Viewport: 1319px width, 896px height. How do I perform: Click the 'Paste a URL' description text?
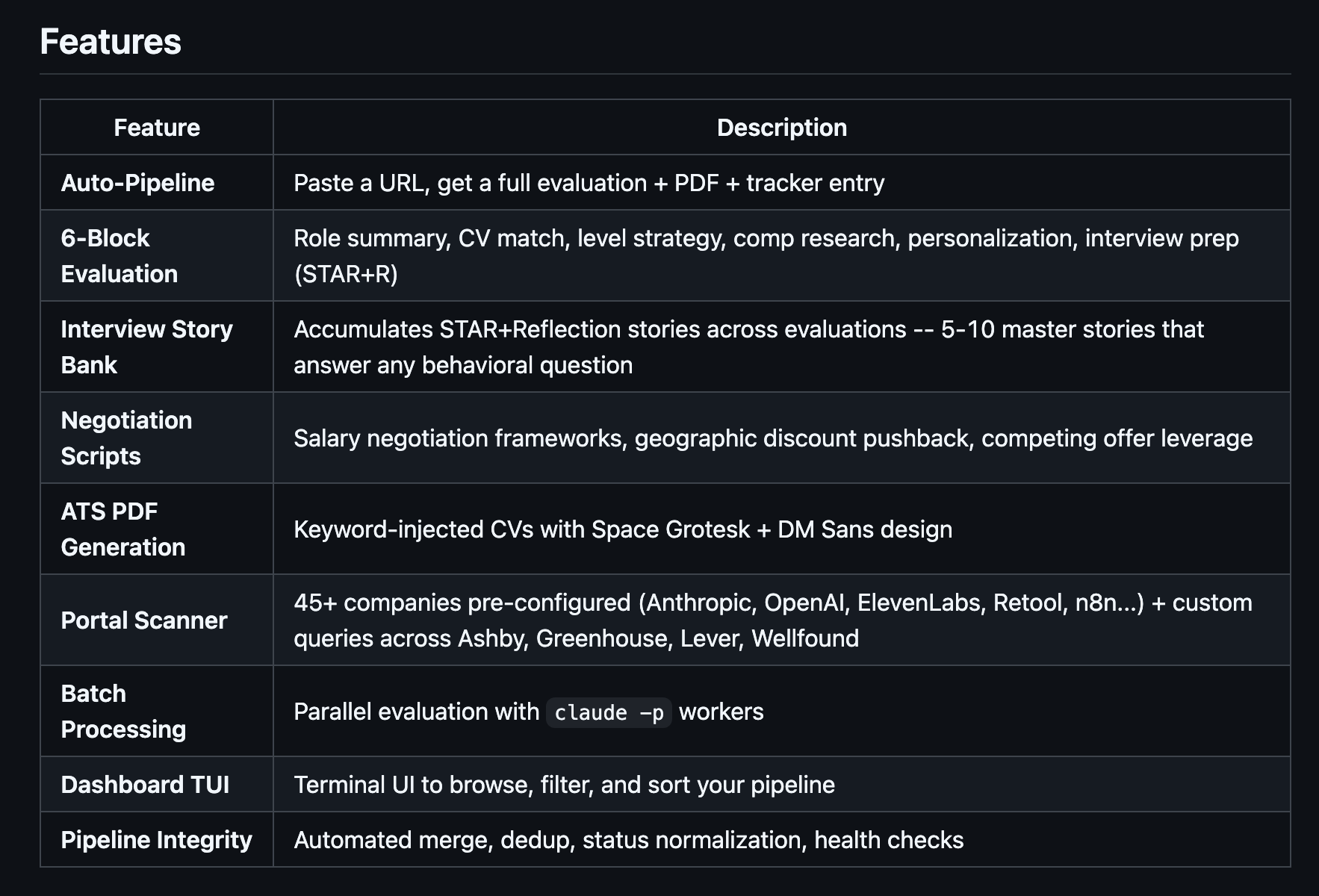pyautogui.click(x=589, y=183)
